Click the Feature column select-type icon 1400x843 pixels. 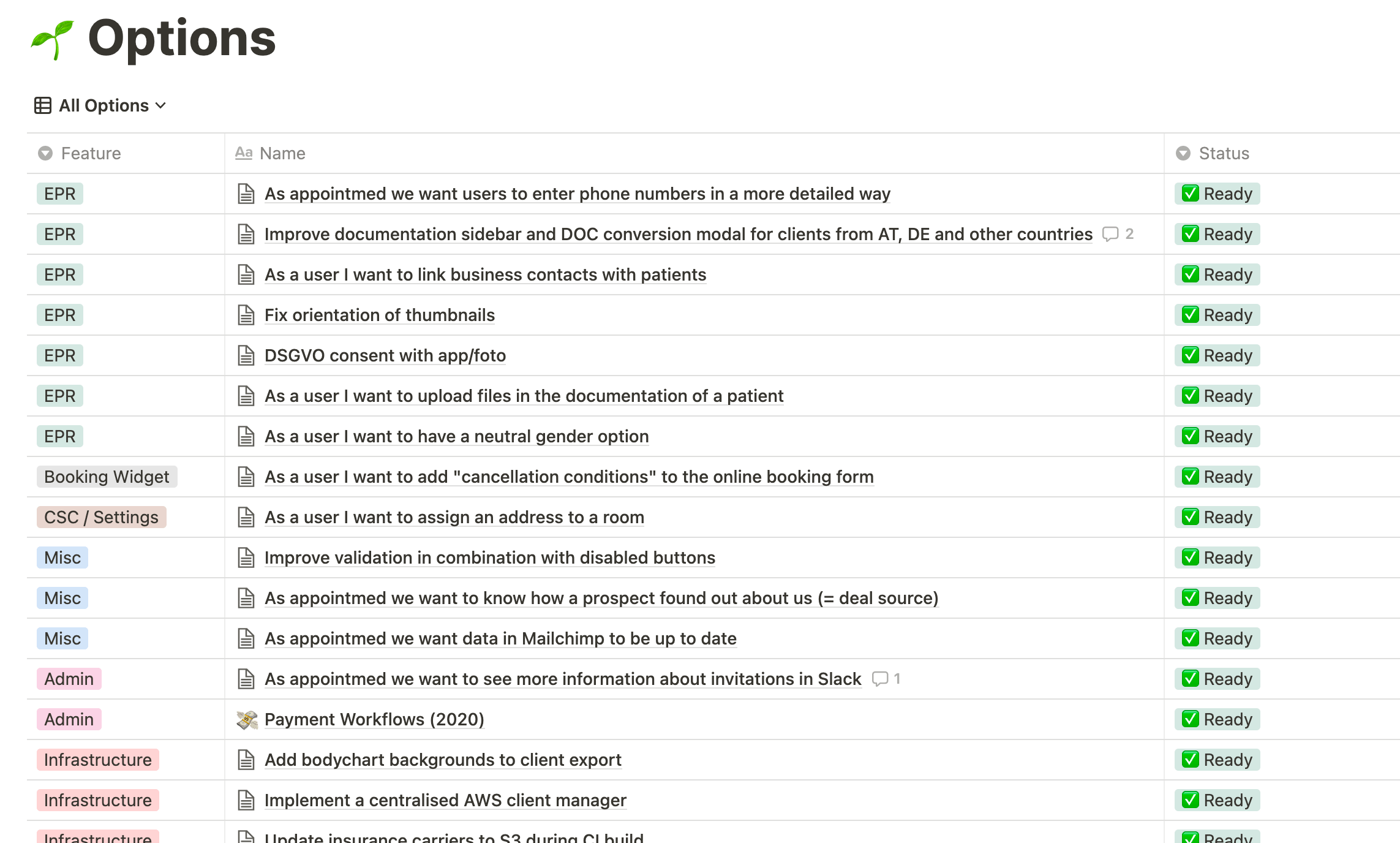(45, 153)
